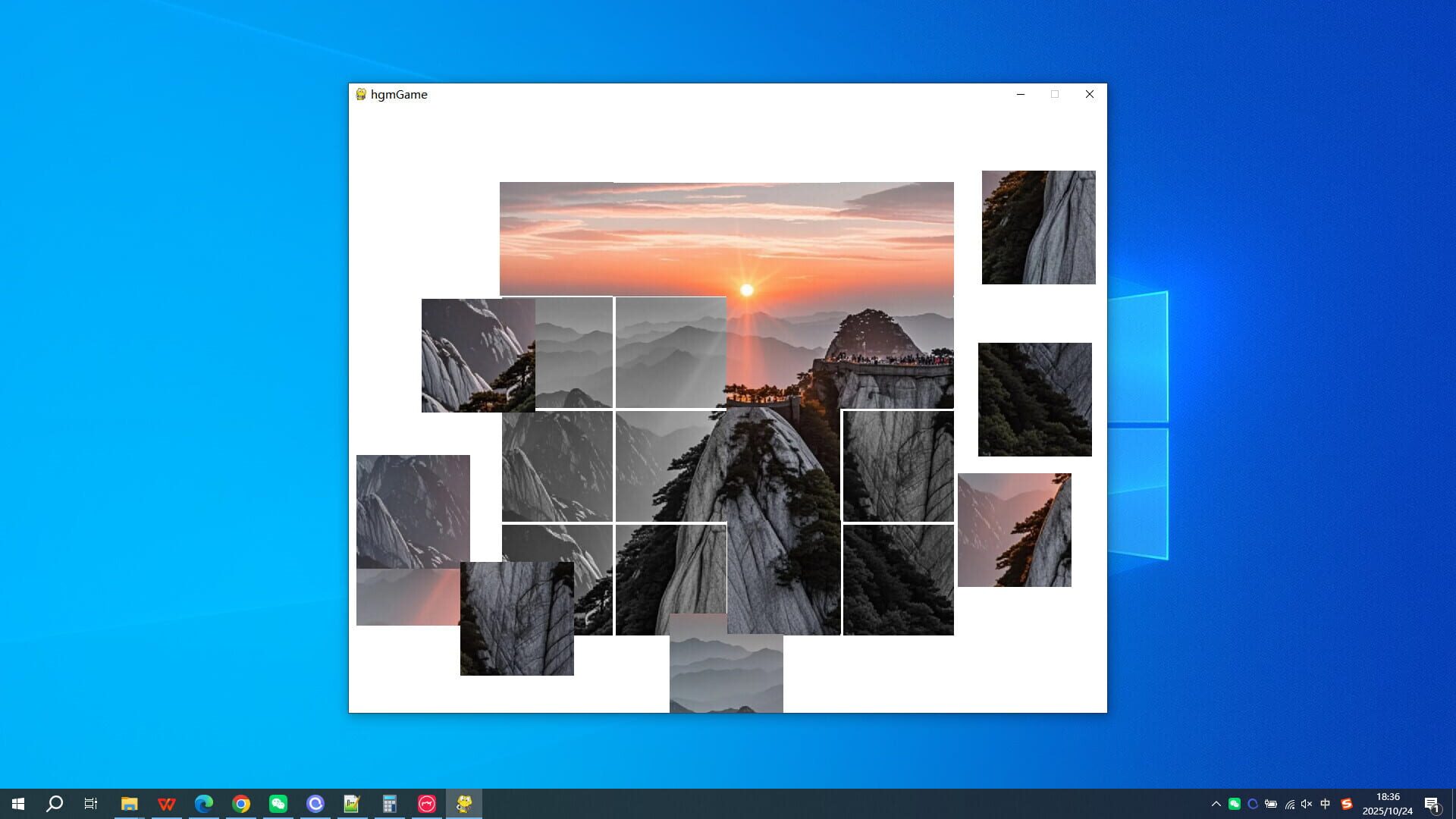Open Wi-Fi network settings from the tray
Screen dimensions: 1456x819
click(x=1290, y=804)
